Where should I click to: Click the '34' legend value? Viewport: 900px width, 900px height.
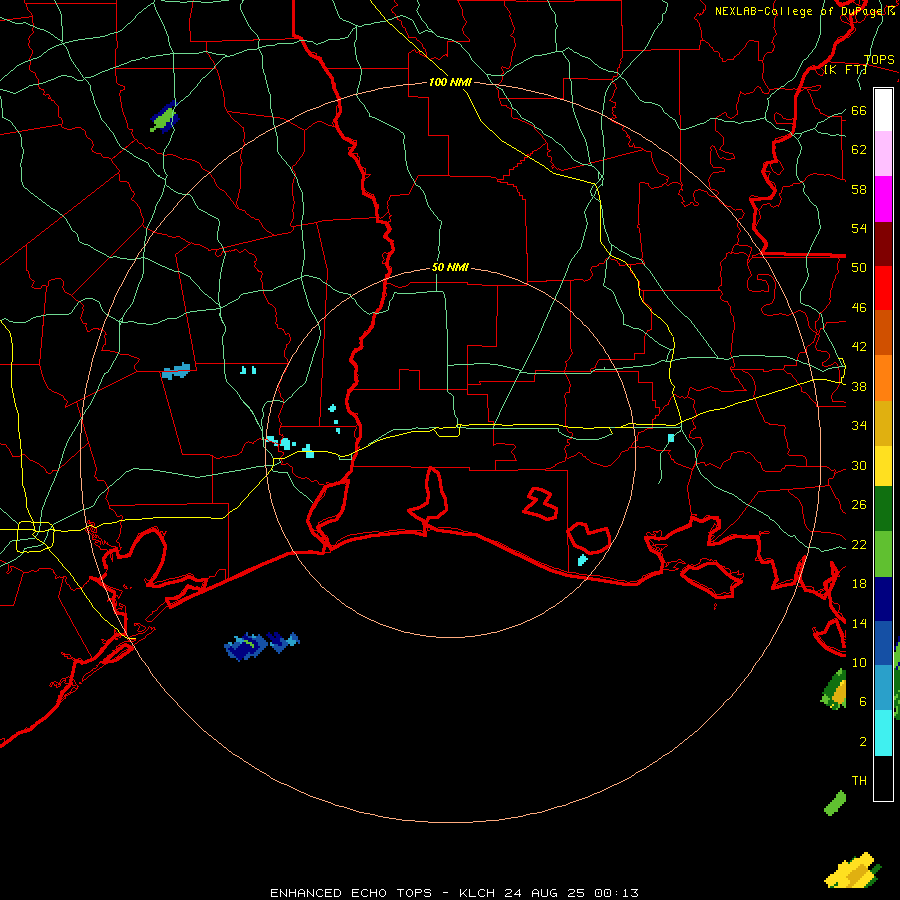coord(859,426)
